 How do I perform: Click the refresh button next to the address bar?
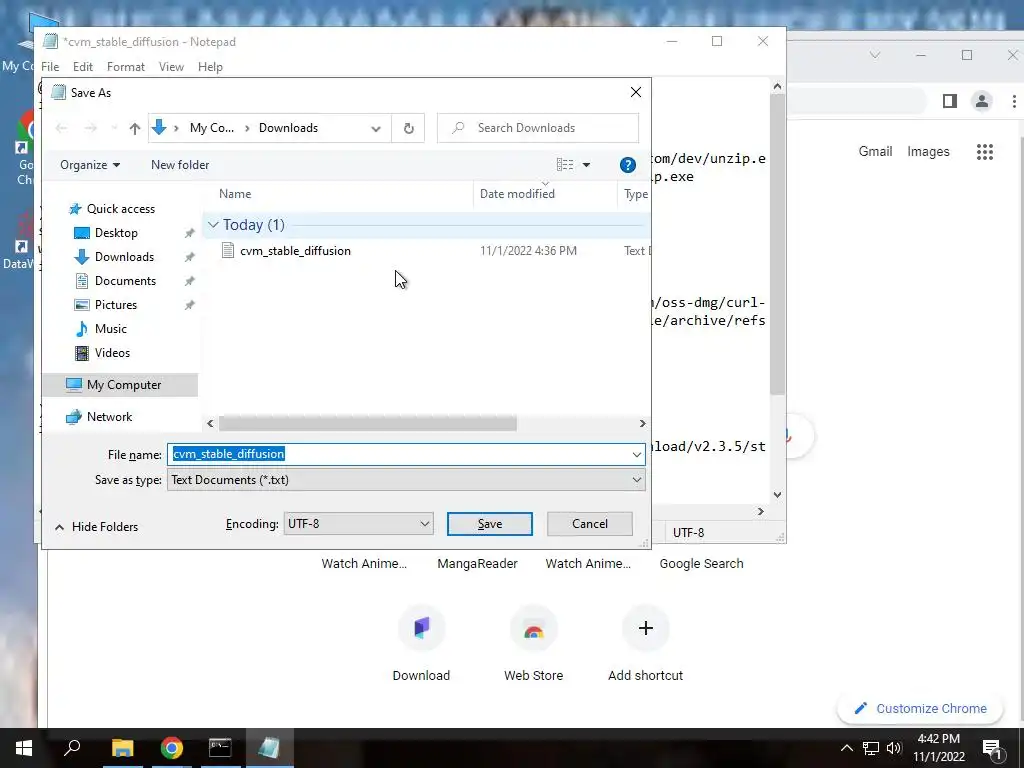[x=409, y=128]
